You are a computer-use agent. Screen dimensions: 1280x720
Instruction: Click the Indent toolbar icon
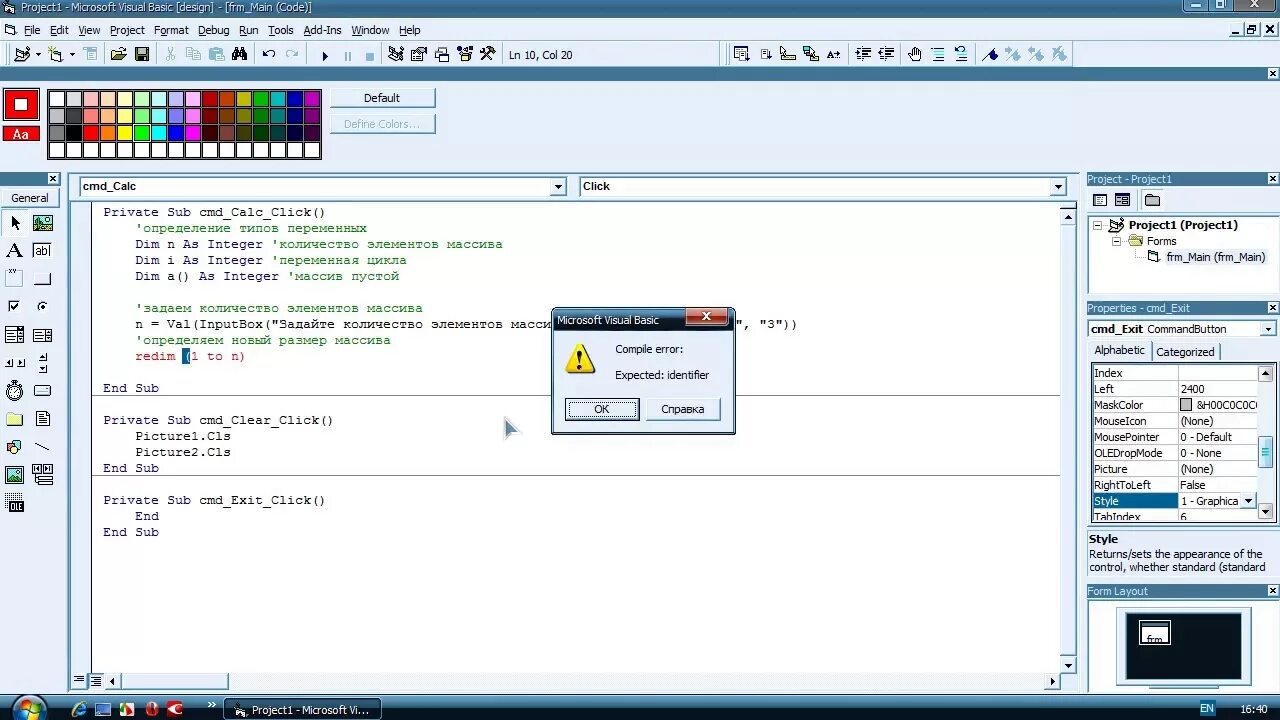pos(863,55)
